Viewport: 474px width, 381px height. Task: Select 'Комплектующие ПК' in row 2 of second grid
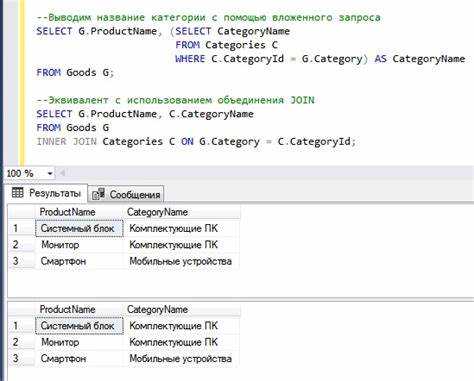182,342
